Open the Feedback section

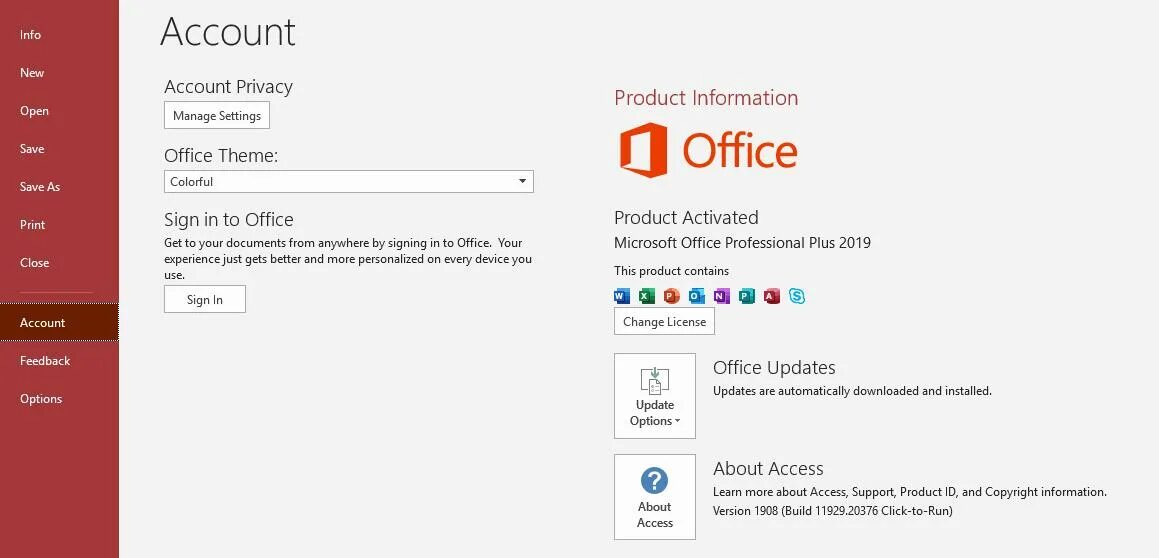coord(45,361)
